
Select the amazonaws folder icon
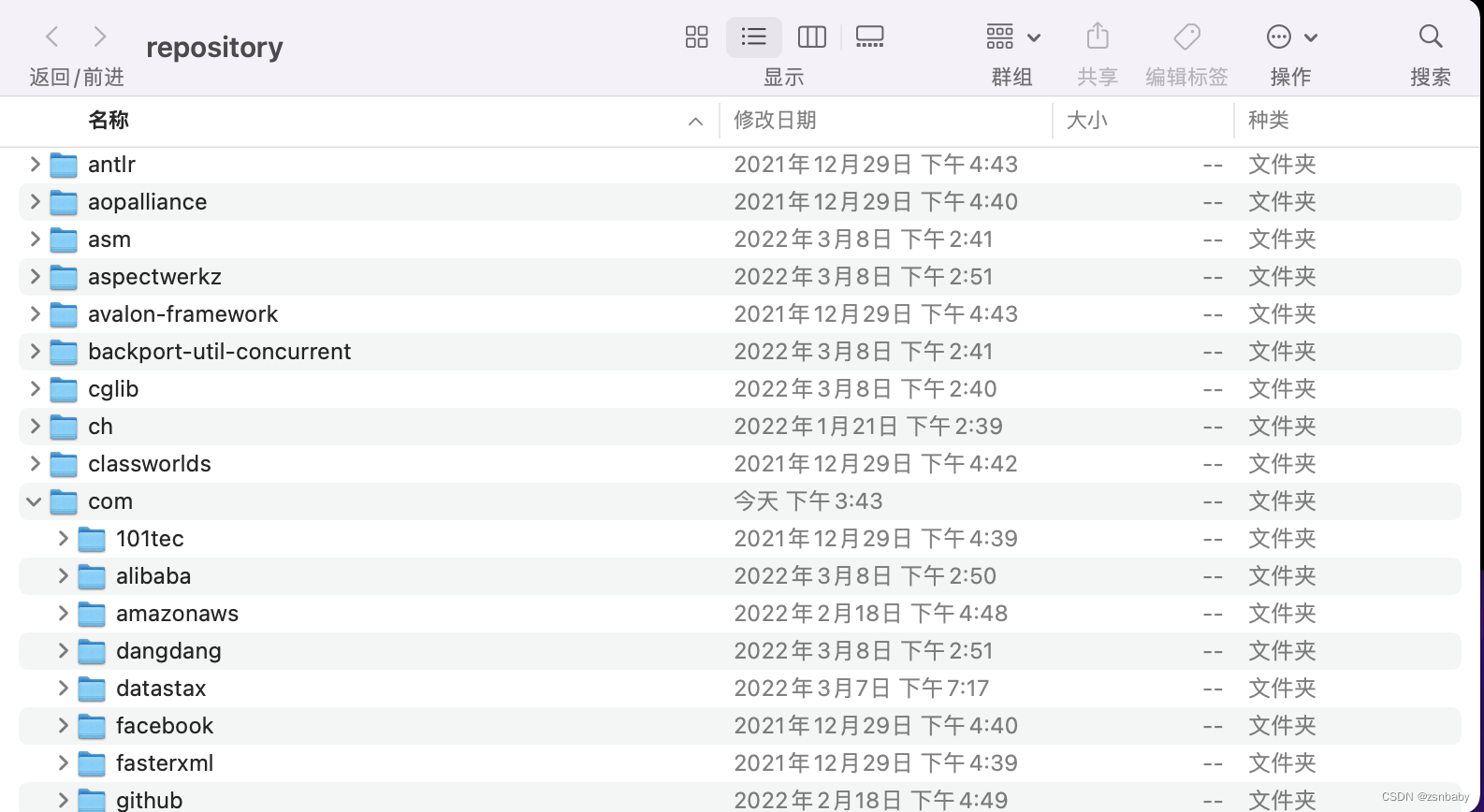[x=92, y=614]
